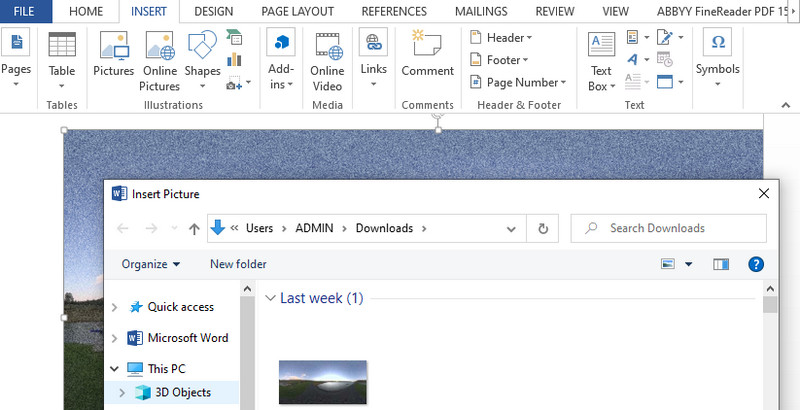Switch to the DESIGN ribbon tab
800x410 pixels.
click(214, 11)
